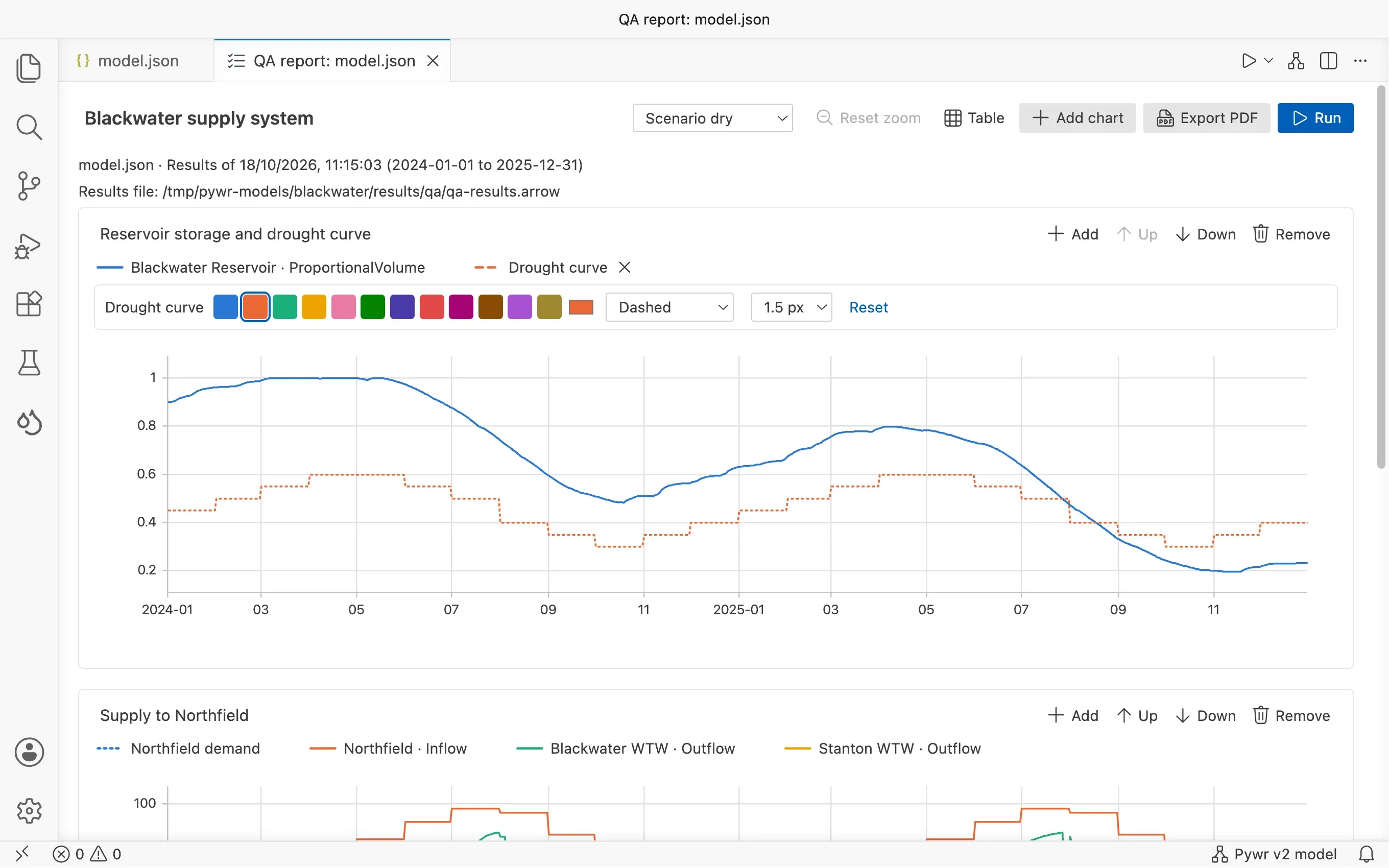
Task: Open the Search view in activity bar
Action: 29,127
